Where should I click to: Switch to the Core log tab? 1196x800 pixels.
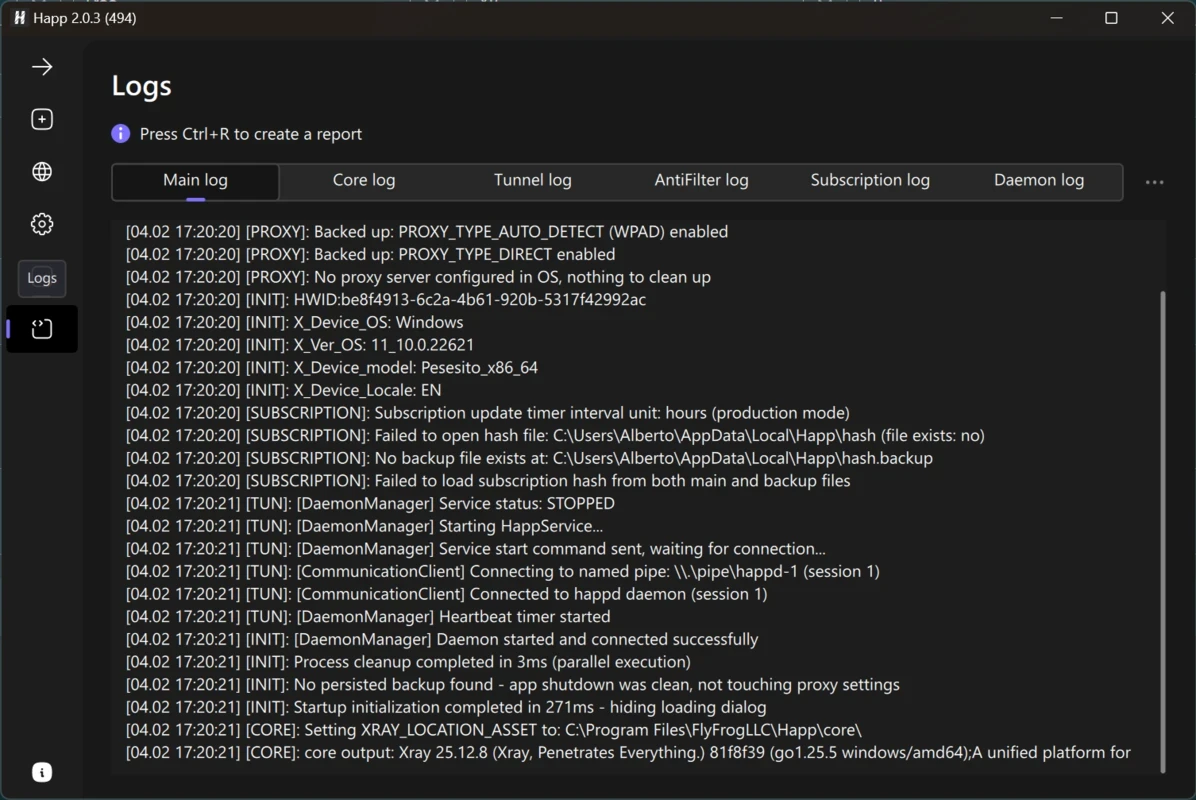point(364,181)
